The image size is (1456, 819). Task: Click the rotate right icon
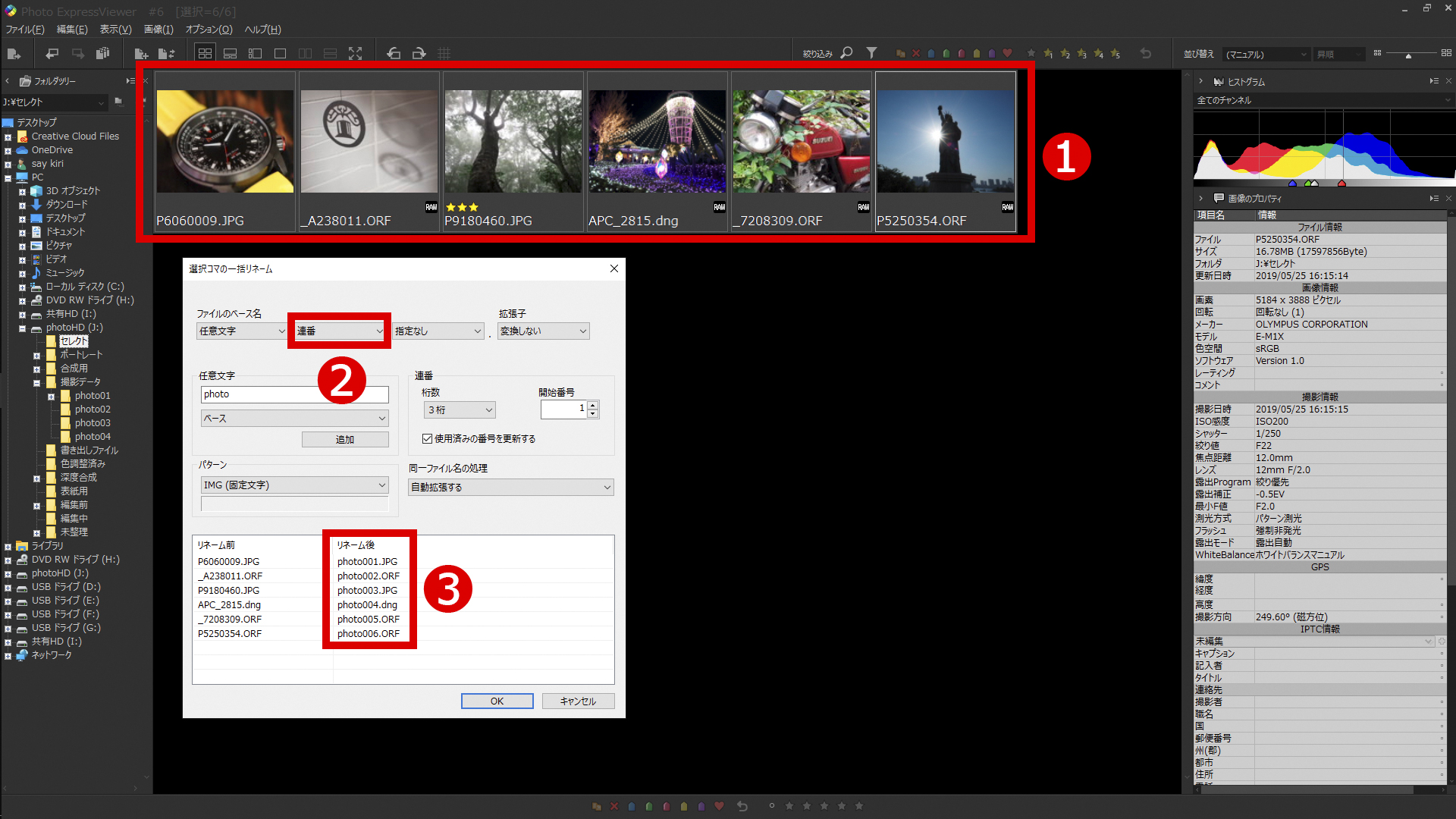point(419,54)
